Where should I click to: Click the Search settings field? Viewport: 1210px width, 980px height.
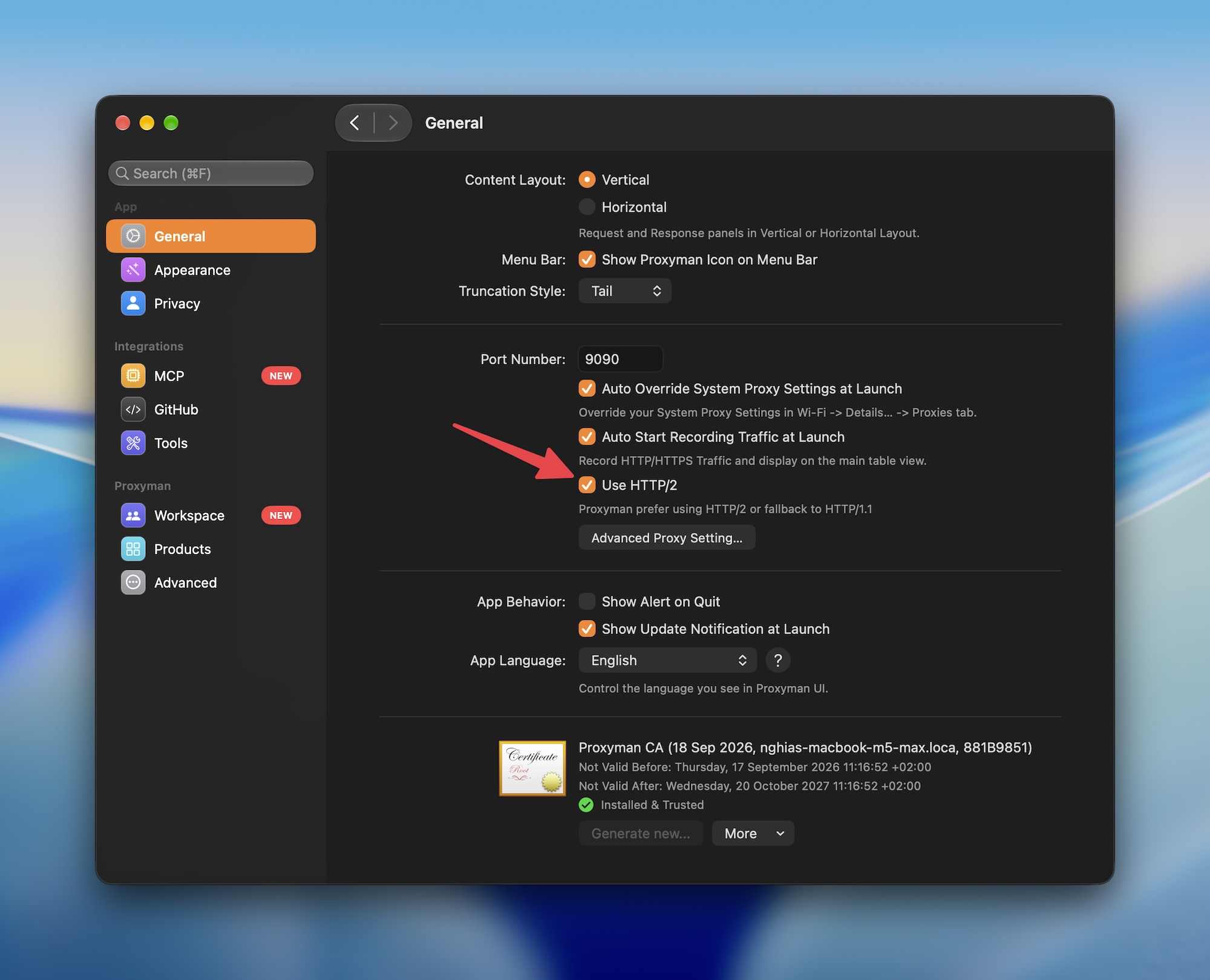[x=211, y=174]
